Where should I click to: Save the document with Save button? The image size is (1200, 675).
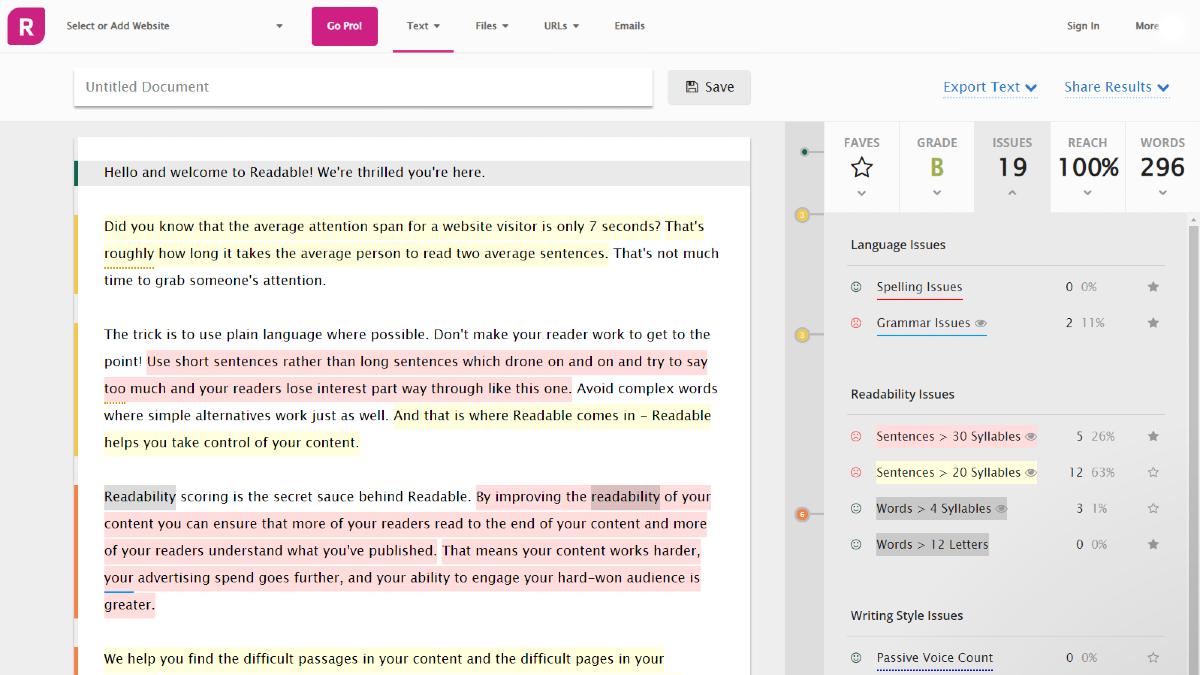coord(709,87)
